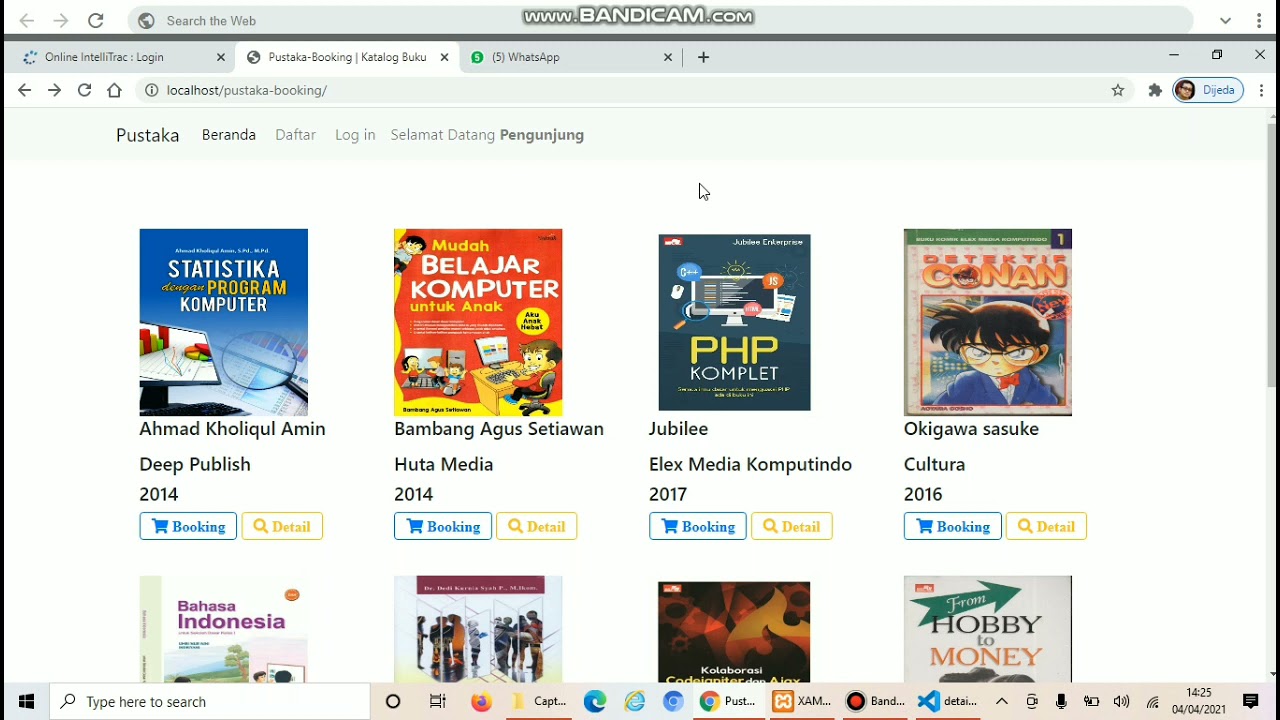Open the microphone tray icon

click(x=1061, y=702)
